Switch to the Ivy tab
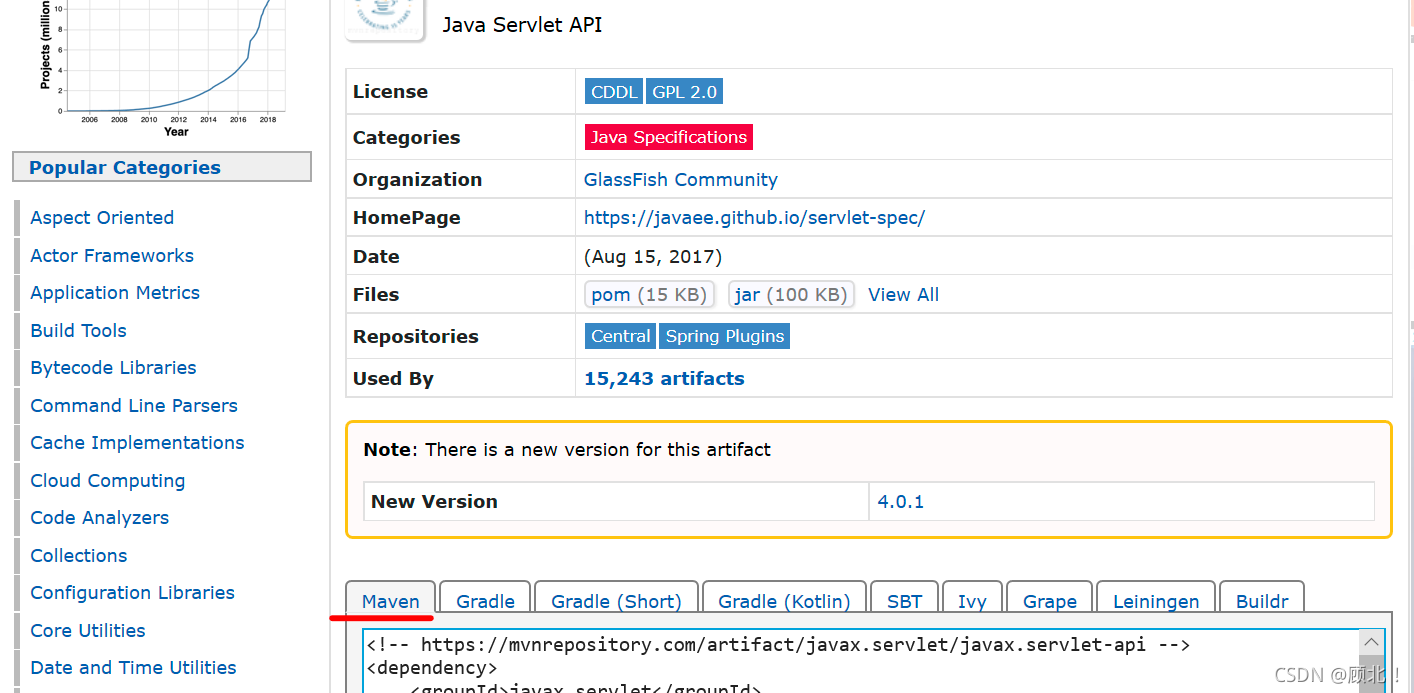 pyautogui.click(x=972, y=601)
